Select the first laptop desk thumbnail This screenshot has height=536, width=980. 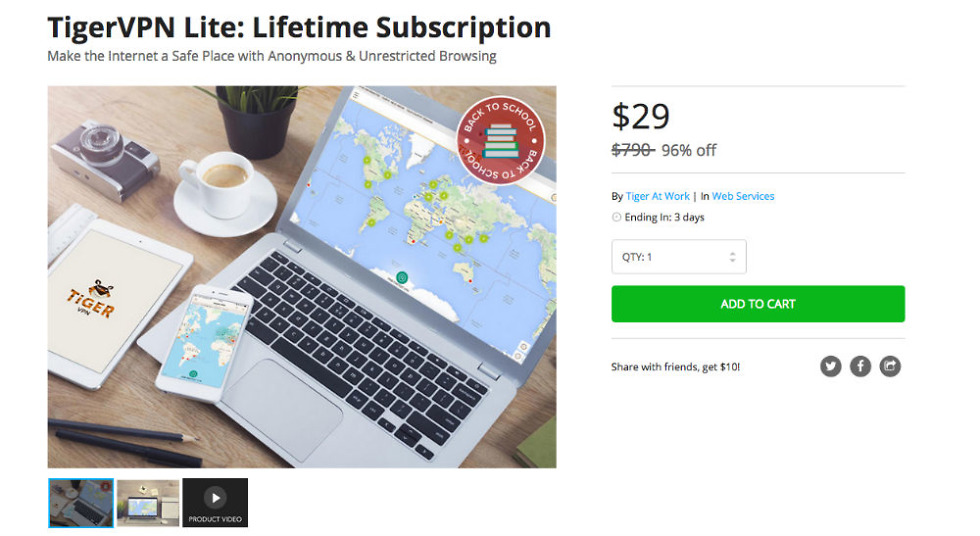click(81, 503)
